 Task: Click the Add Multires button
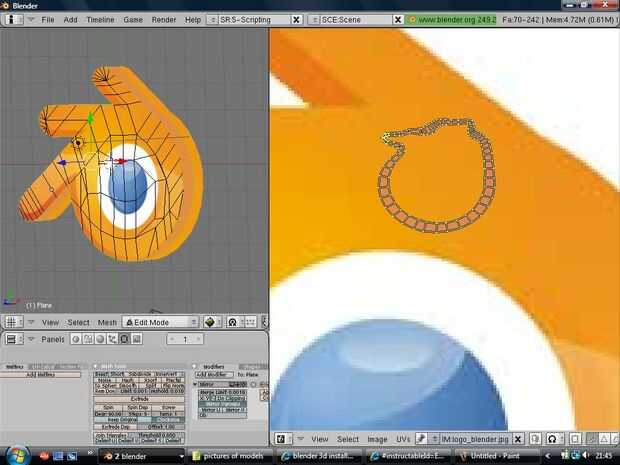[x=40, y=374]
